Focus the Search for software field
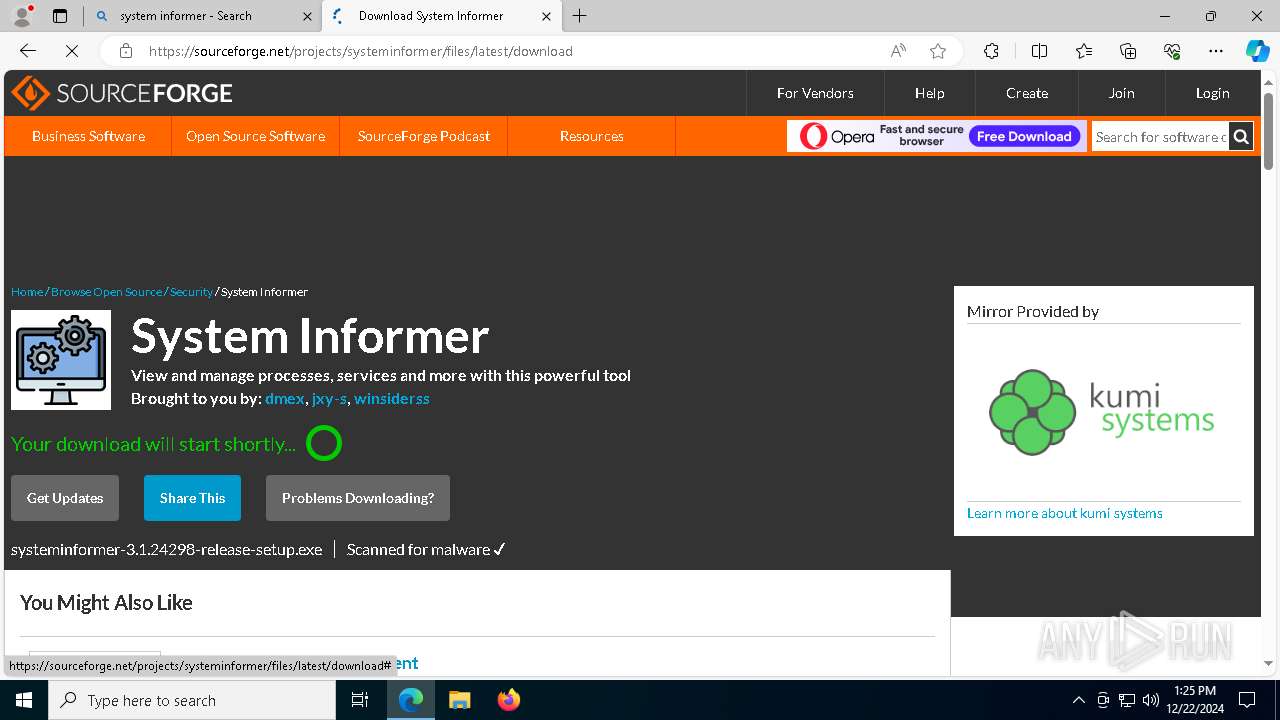The image size is (1280, 720). (1160, 137)
